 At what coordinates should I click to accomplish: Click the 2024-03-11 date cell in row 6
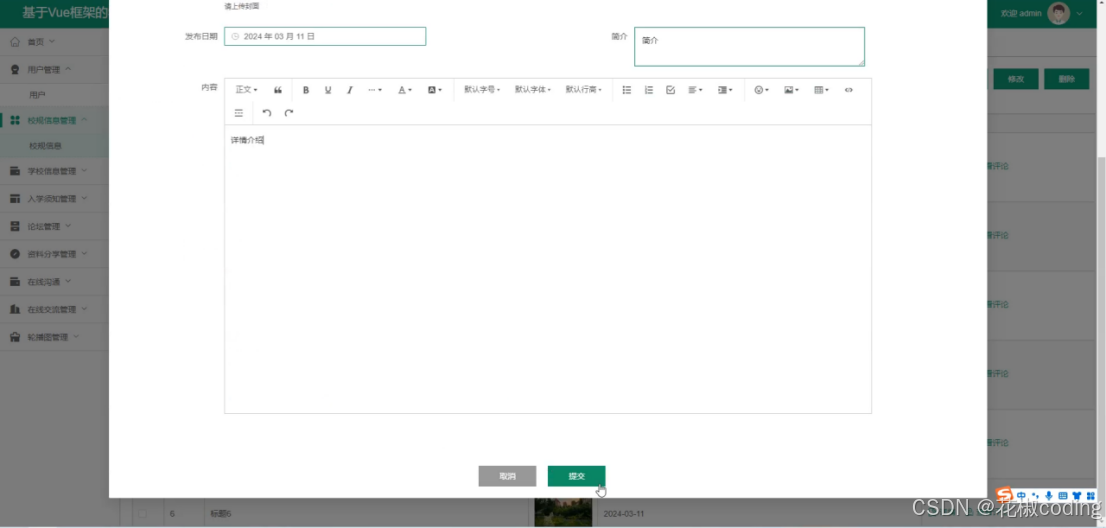pos(624,514)
